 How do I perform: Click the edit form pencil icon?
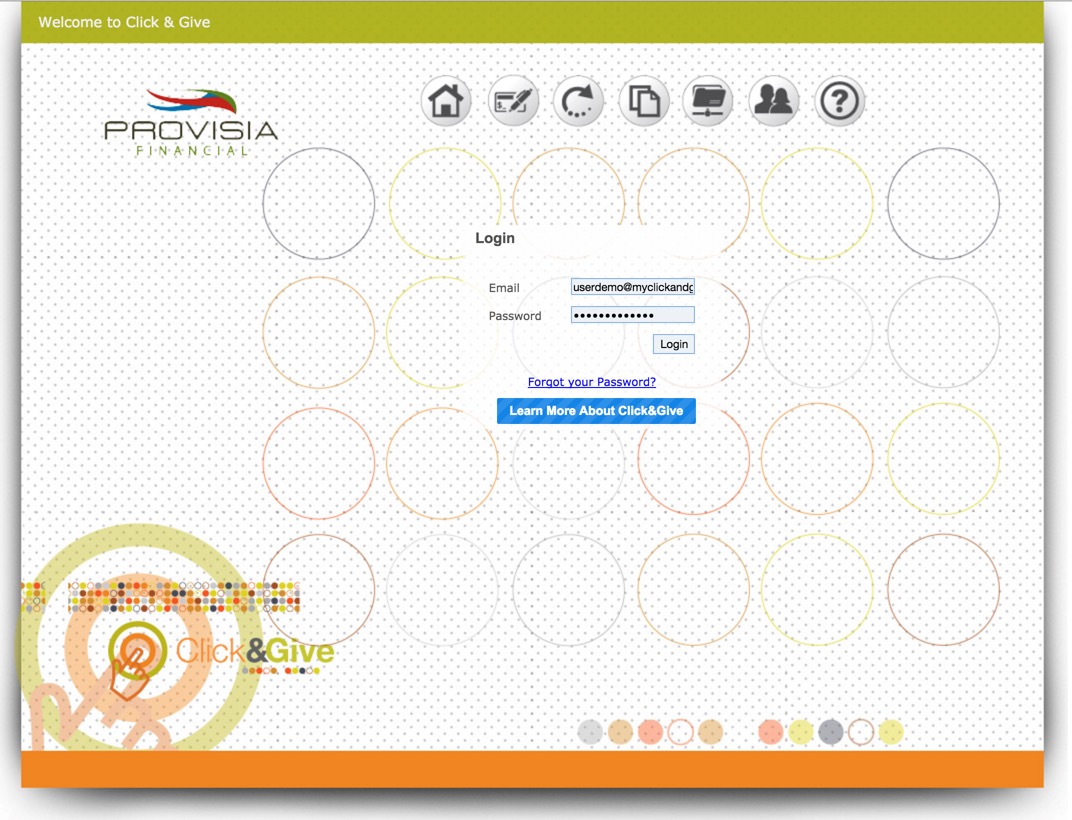pyautogui.click(x=512, y=101)
